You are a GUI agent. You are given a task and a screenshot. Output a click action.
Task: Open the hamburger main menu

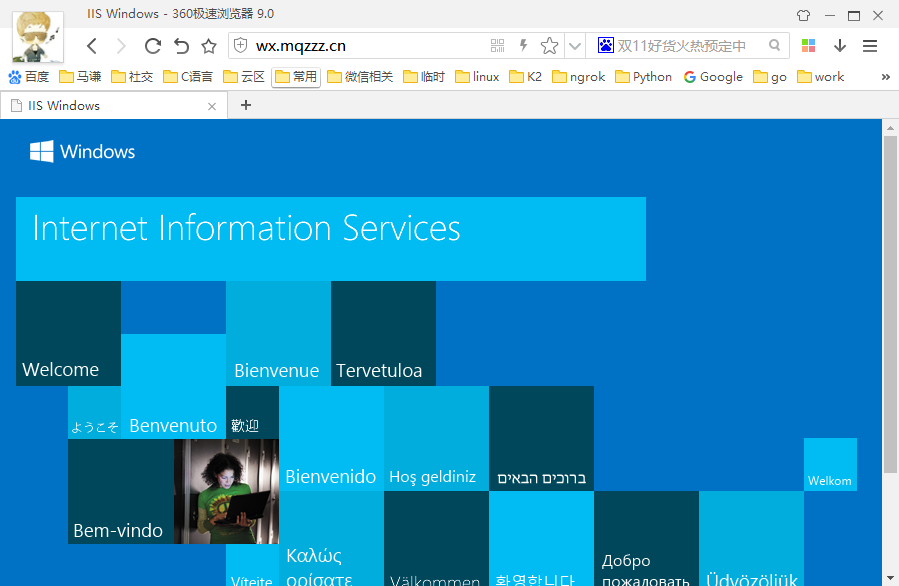click(x=870, y=46)
